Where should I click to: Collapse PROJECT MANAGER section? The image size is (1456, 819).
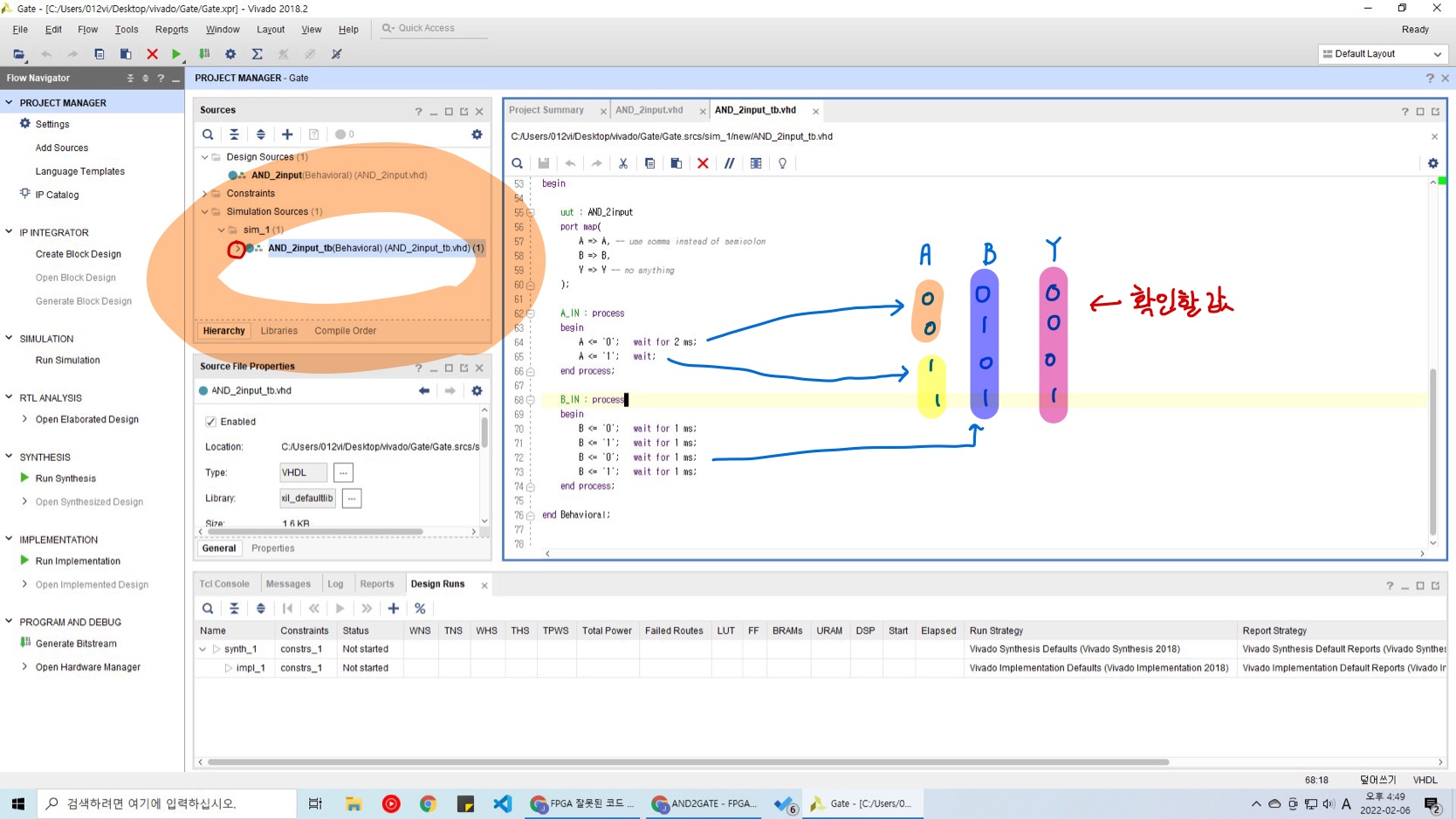point(9,102)
